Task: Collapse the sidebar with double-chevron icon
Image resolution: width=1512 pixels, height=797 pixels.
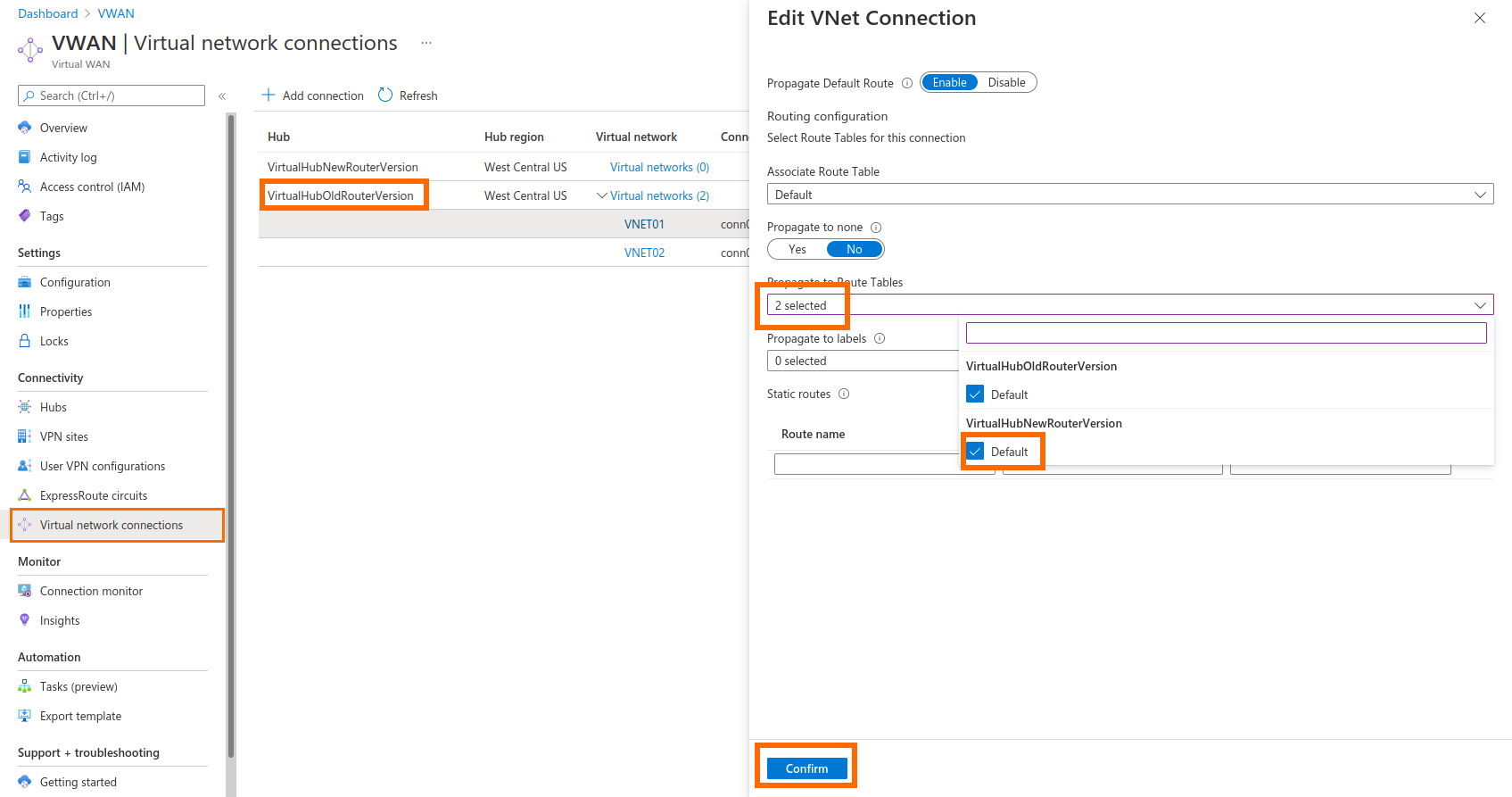Action: click(222, 96)
